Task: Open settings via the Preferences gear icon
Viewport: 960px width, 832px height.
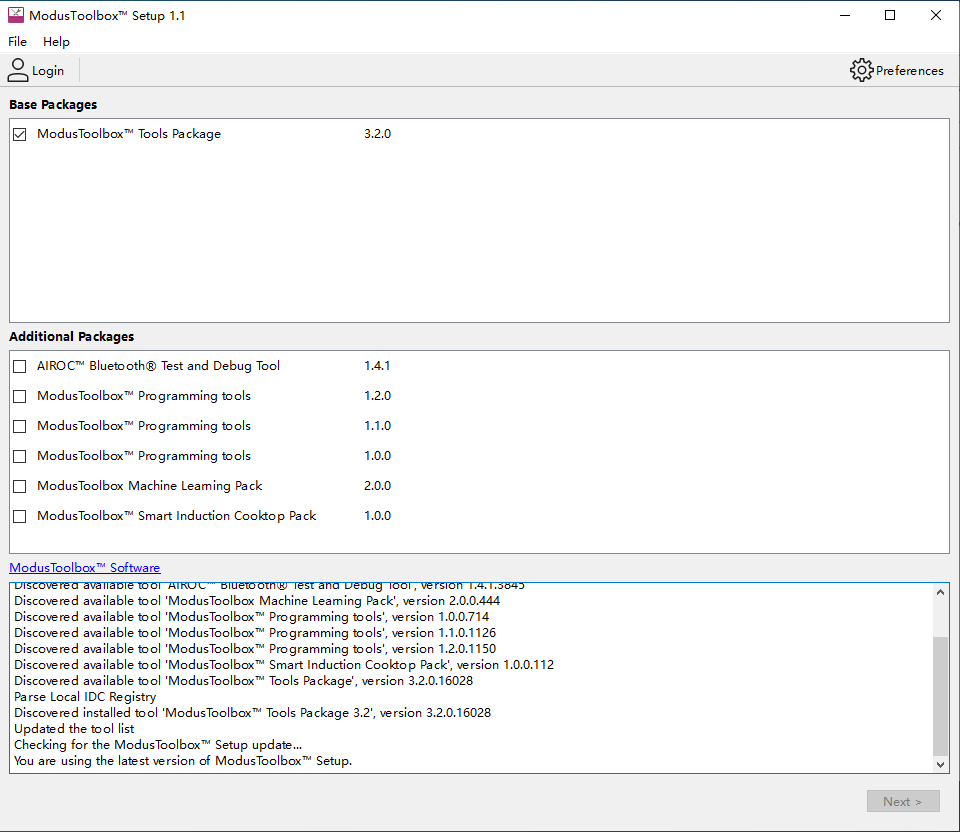Action: click(x=861, y=70)
